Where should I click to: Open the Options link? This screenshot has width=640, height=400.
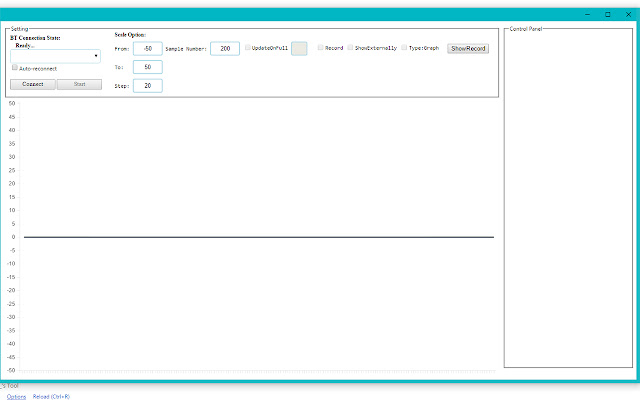(x=16, y=397)
